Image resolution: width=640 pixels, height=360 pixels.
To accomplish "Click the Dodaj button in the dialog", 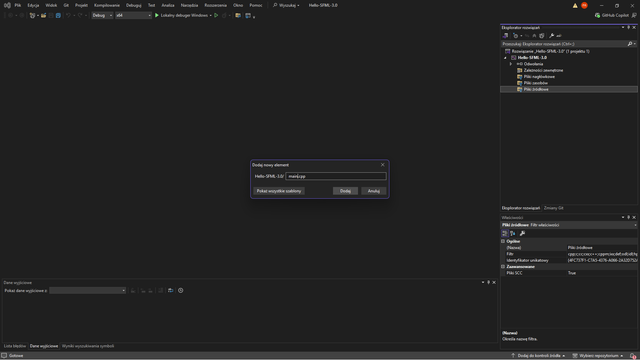I will coord(345,191).
